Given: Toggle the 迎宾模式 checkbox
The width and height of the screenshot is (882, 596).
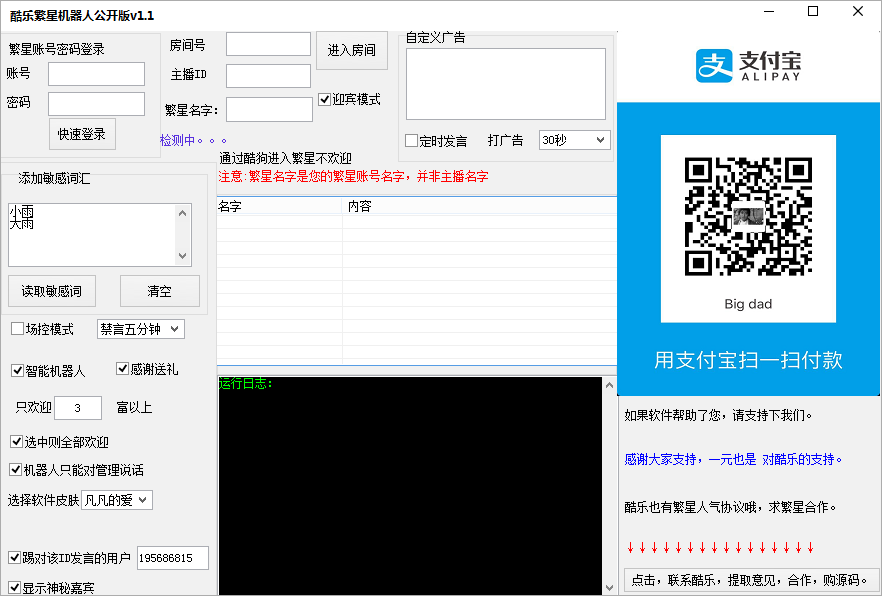Looking at the screenshot, I should (325, 100).
